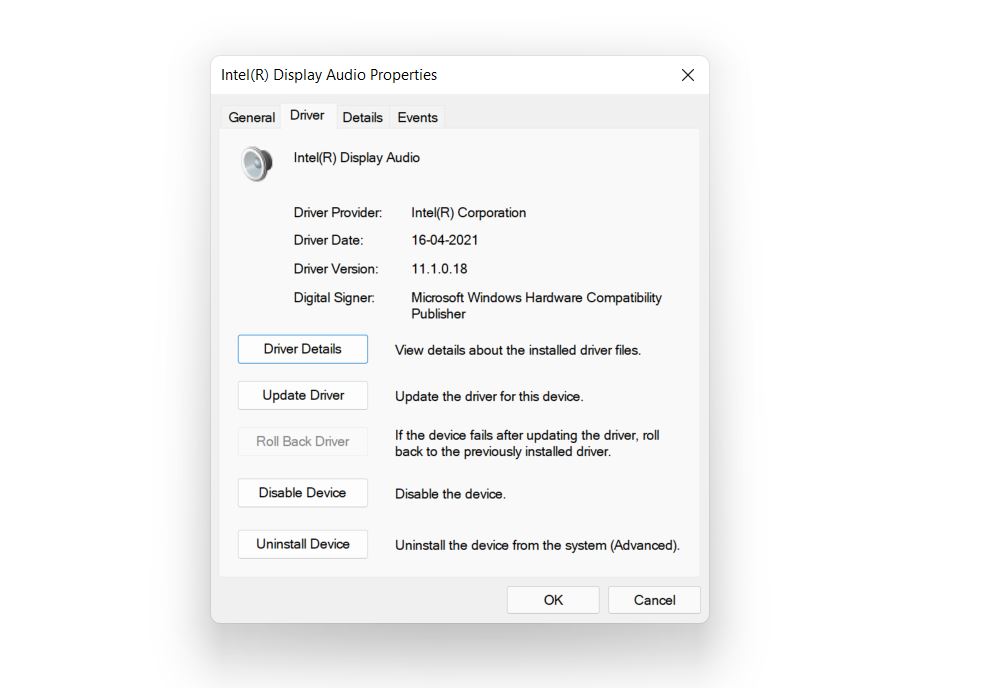Select the Driver tab

[307, 115]
